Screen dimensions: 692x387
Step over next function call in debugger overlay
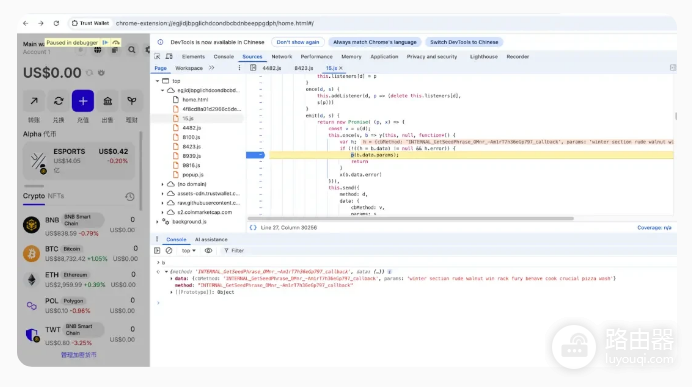pyautogui.click(x=116, y=42)
